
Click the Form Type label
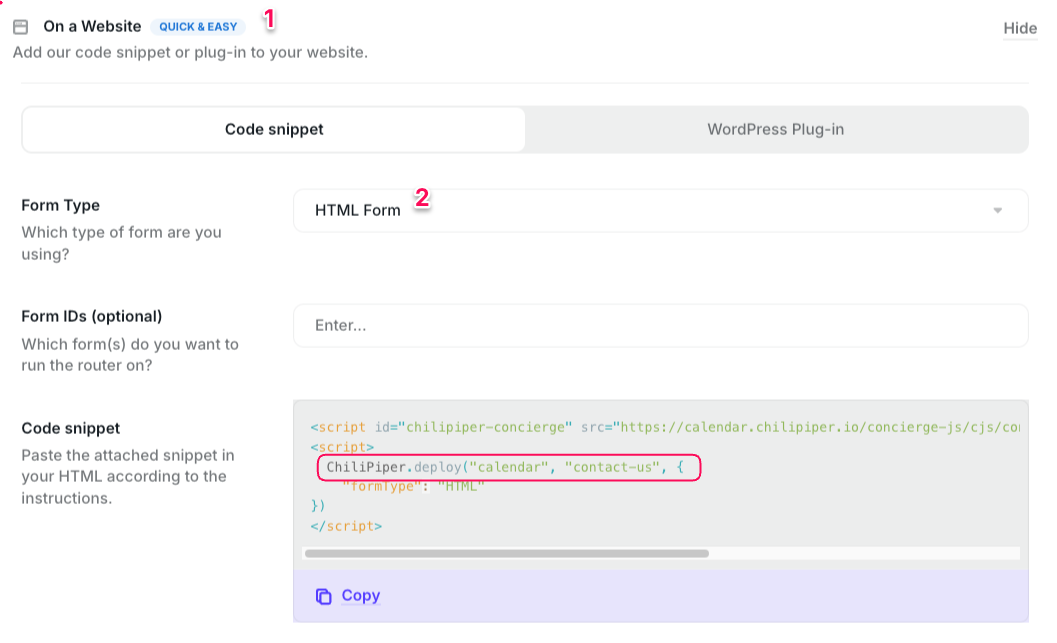click(61, 205)
